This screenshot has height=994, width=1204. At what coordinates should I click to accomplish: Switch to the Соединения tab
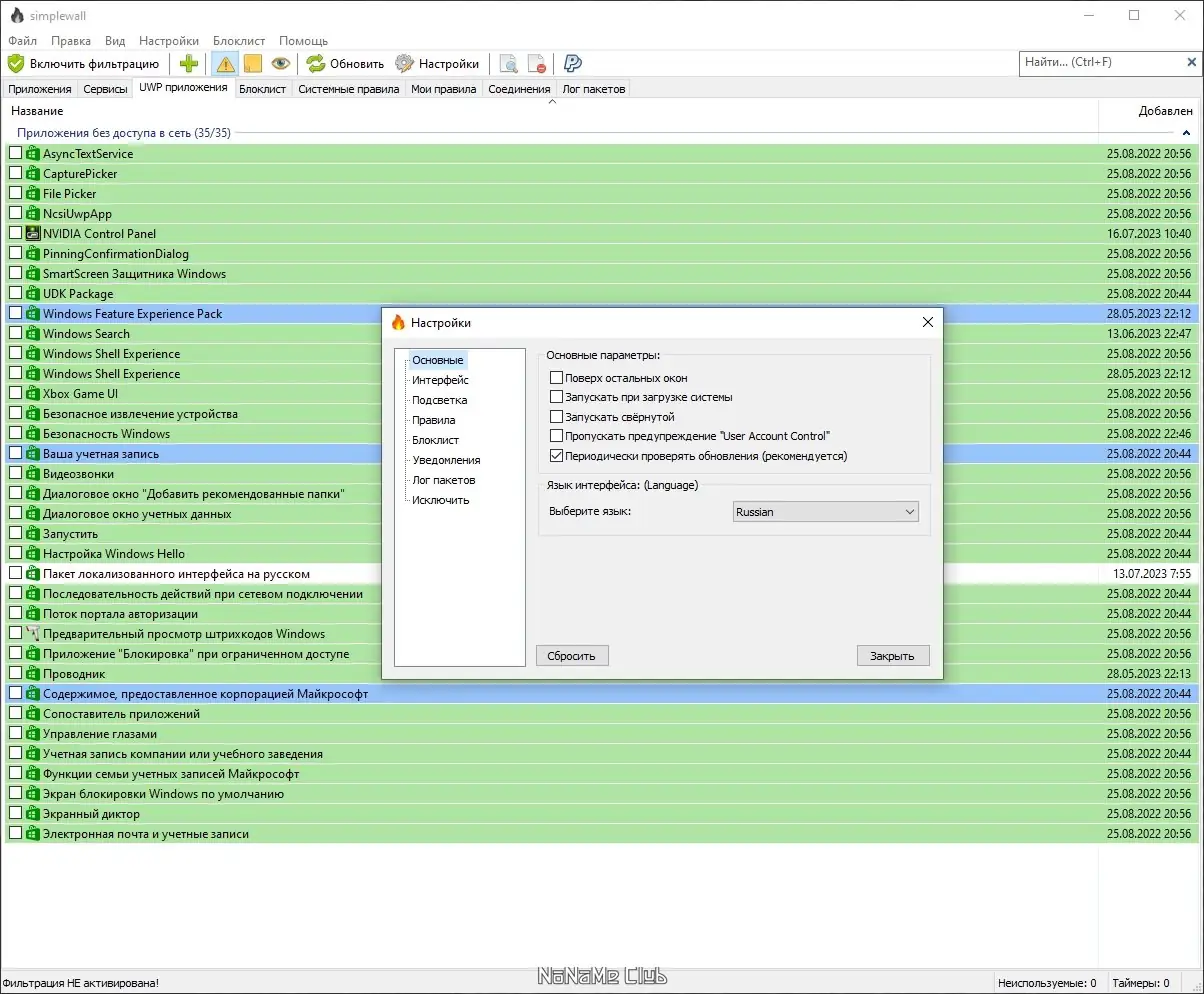(x=519, y=89)
